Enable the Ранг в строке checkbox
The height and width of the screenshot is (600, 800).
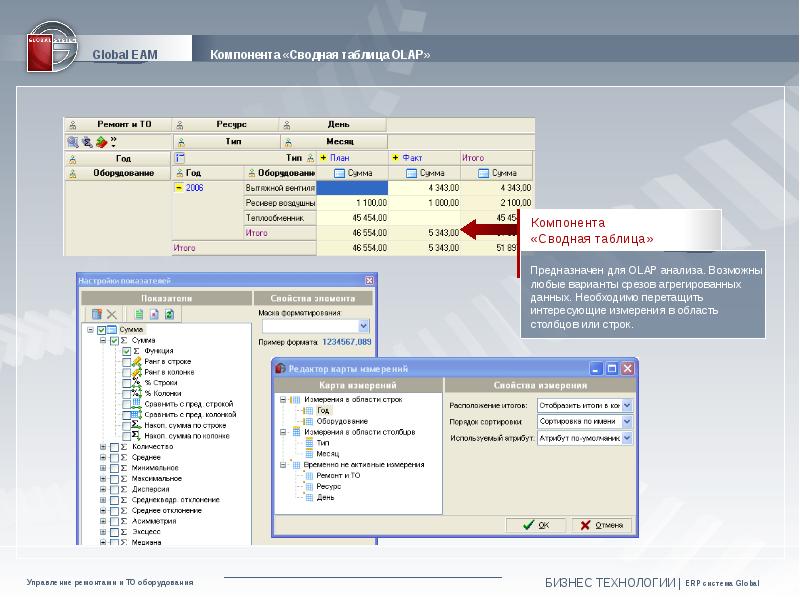tap(127, 362)
